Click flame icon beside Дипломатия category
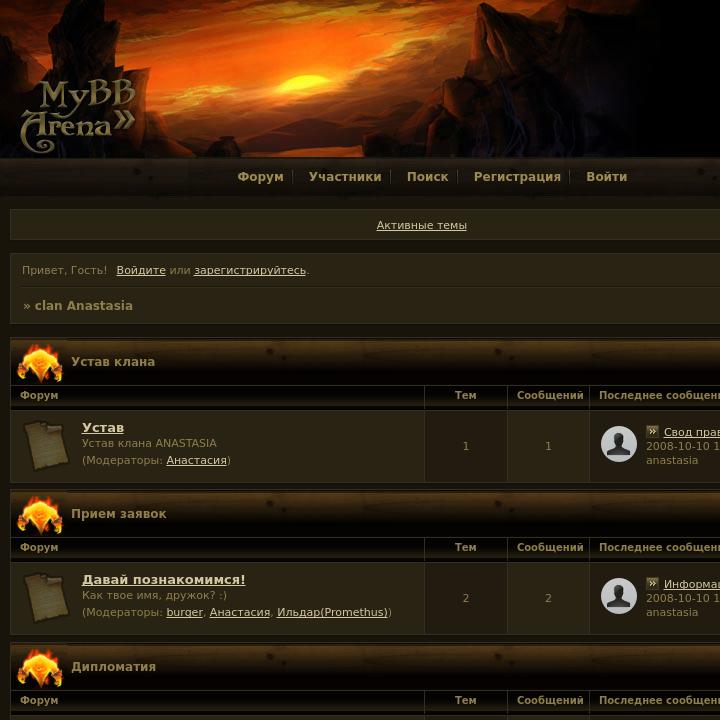 click(40, 668)
